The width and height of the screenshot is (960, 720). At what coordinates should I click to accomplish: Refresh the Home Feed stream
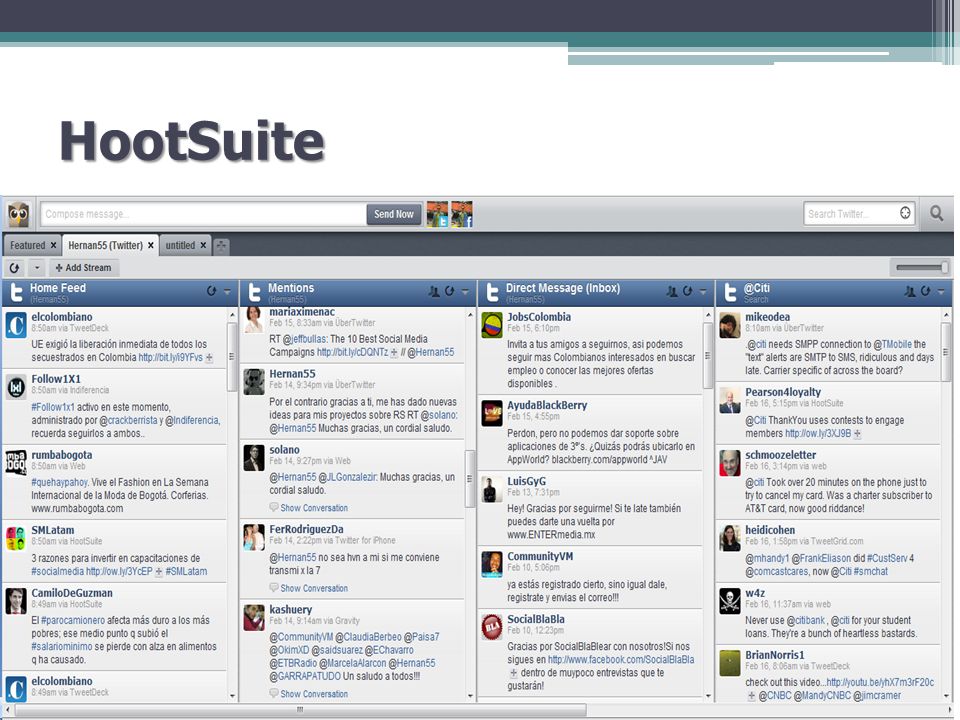tap(211, 291)
